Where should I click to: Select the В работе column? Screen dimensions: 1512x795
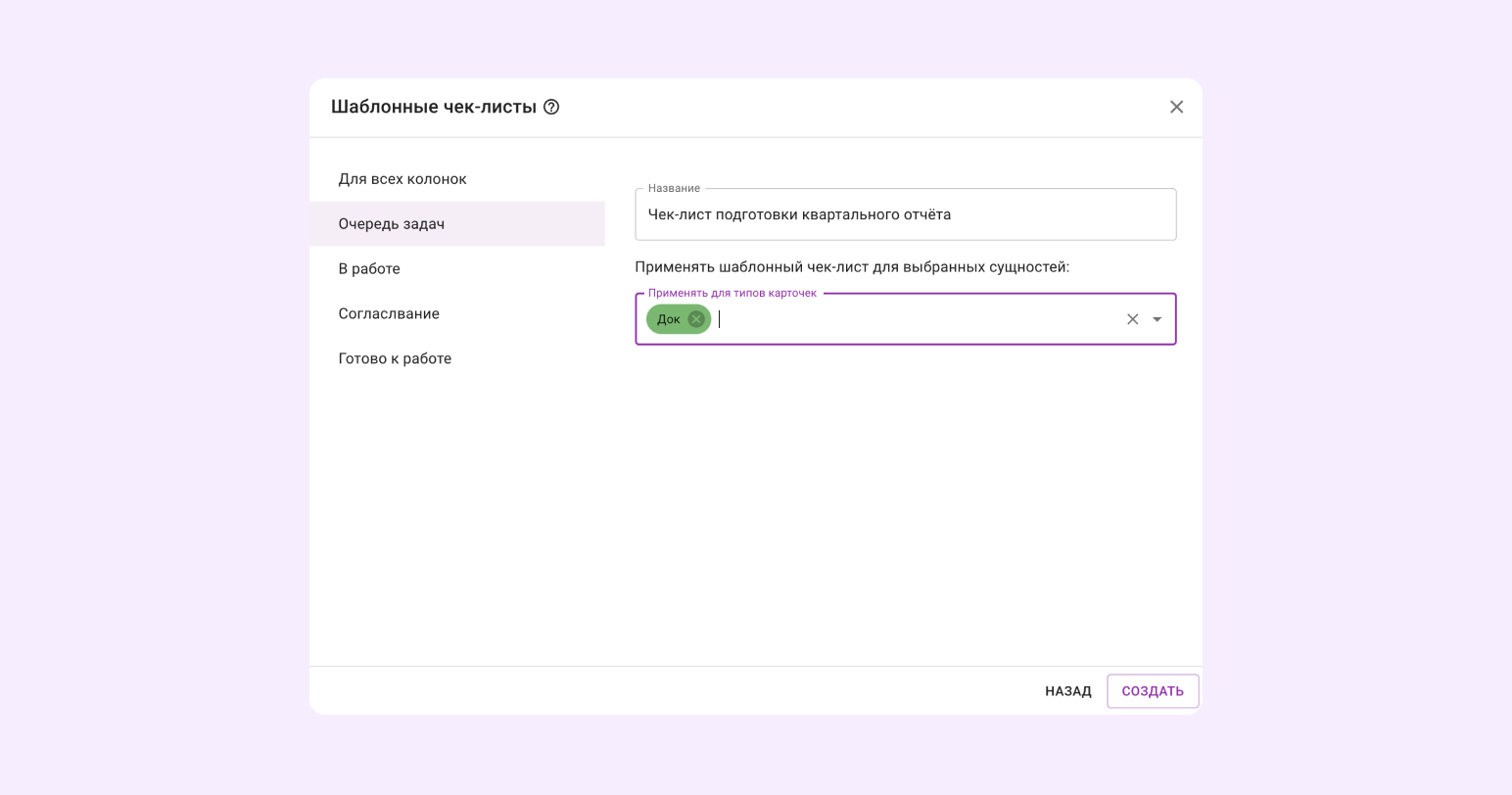tap(457, 269)
